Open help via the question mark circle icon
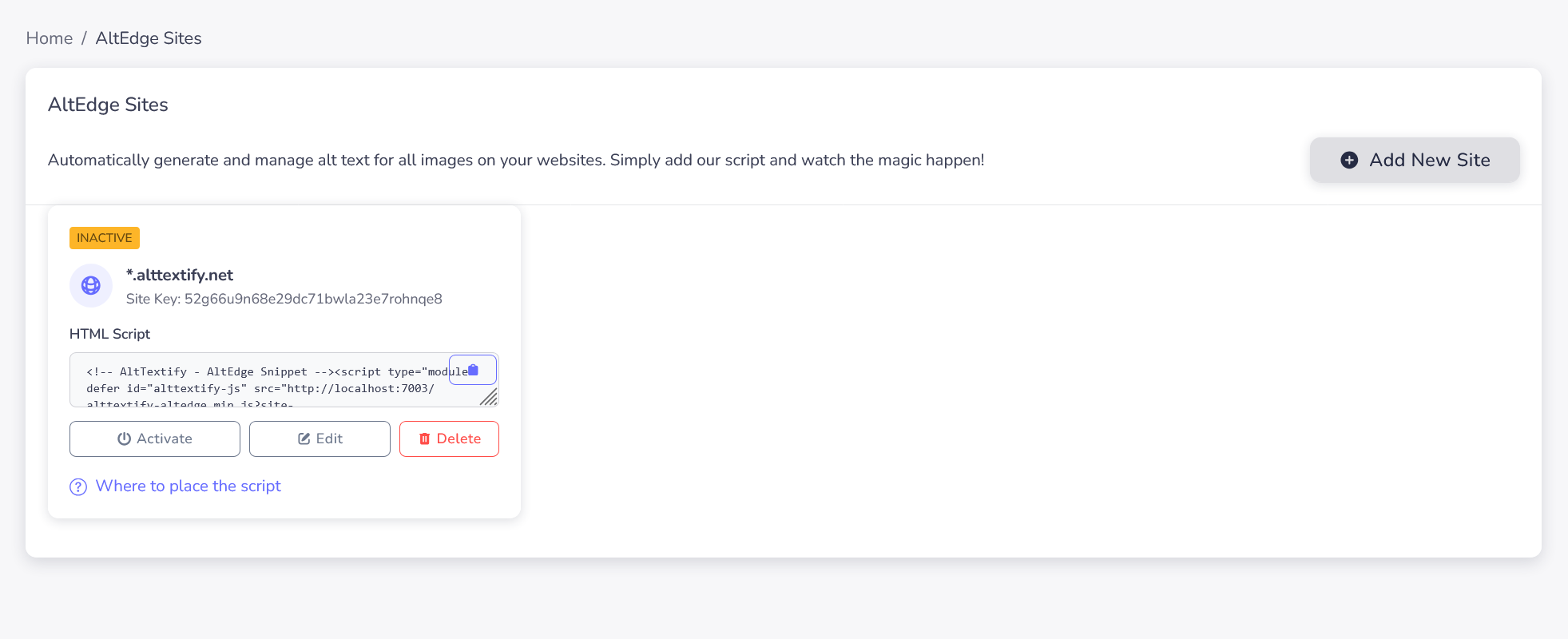The width and height of the screenshot is (1568, 639). [x=77, y=486]
